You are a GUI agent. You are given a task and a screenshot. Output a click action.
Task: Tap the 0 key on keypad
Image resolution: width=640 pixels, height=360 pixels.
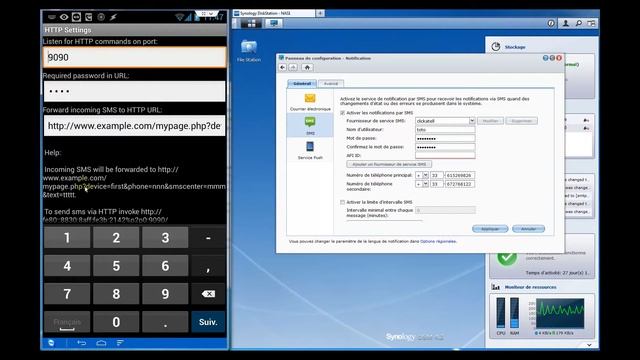(x=116, y=322)
